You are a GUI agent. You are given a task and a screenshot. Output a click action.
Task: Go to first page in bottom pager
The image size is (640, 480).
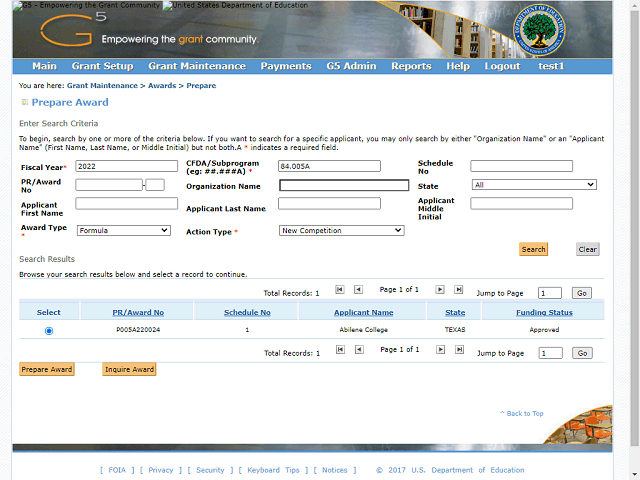[340, 349]
